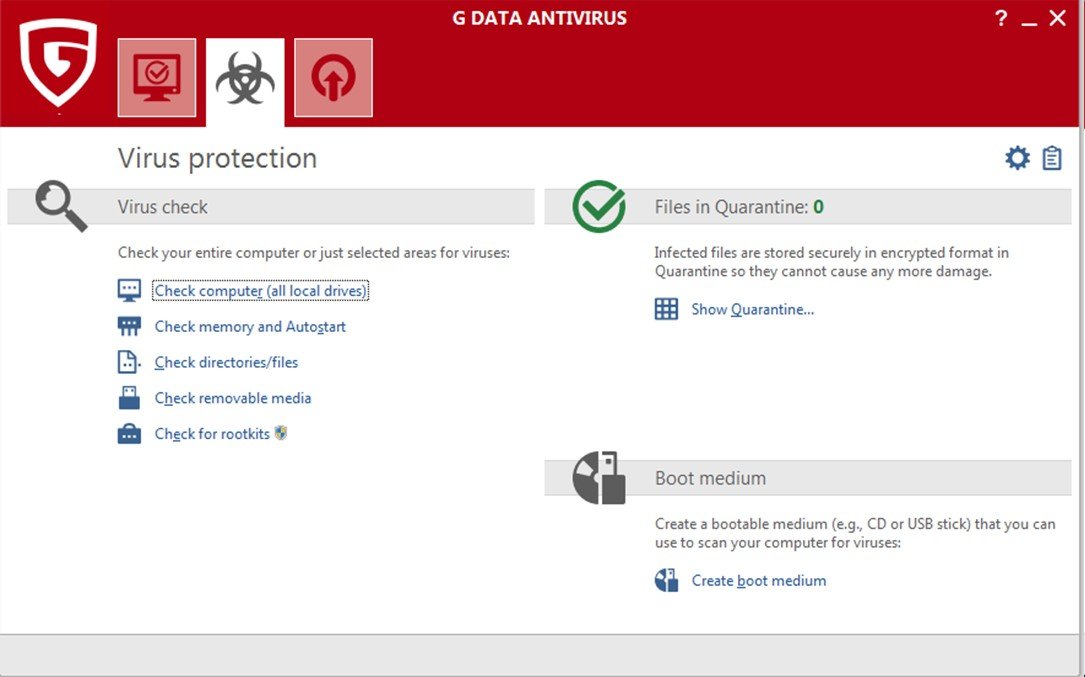The height and width of the screenshot is (677, 1085).
Task: Click disc icon beside Create boot medium
Action: 666,580
